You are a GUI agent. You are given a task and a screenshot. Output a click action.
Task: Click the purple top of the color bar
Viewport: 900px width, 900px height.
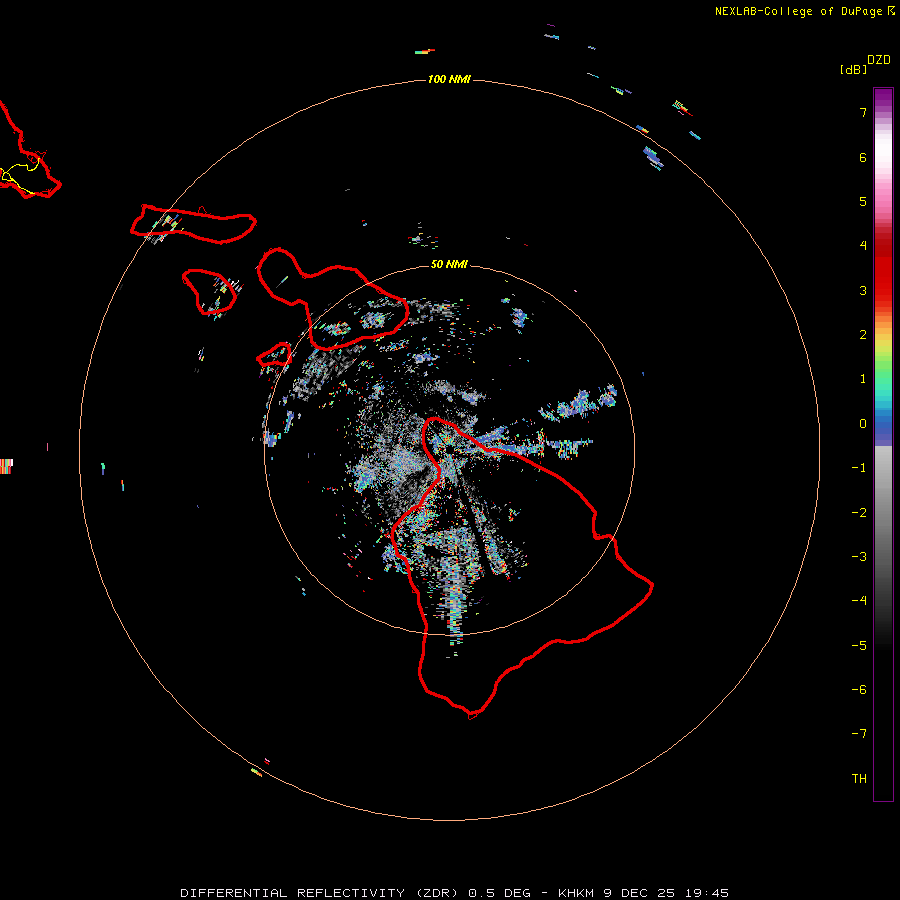(x=883, y=99)
